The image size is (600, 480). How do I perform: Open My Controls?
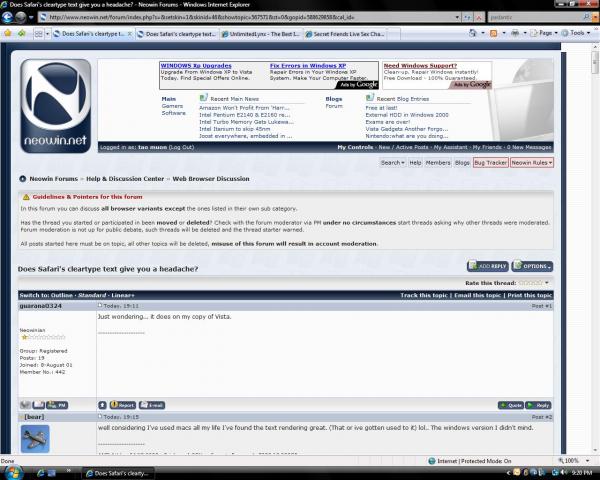tap(355, 147)
